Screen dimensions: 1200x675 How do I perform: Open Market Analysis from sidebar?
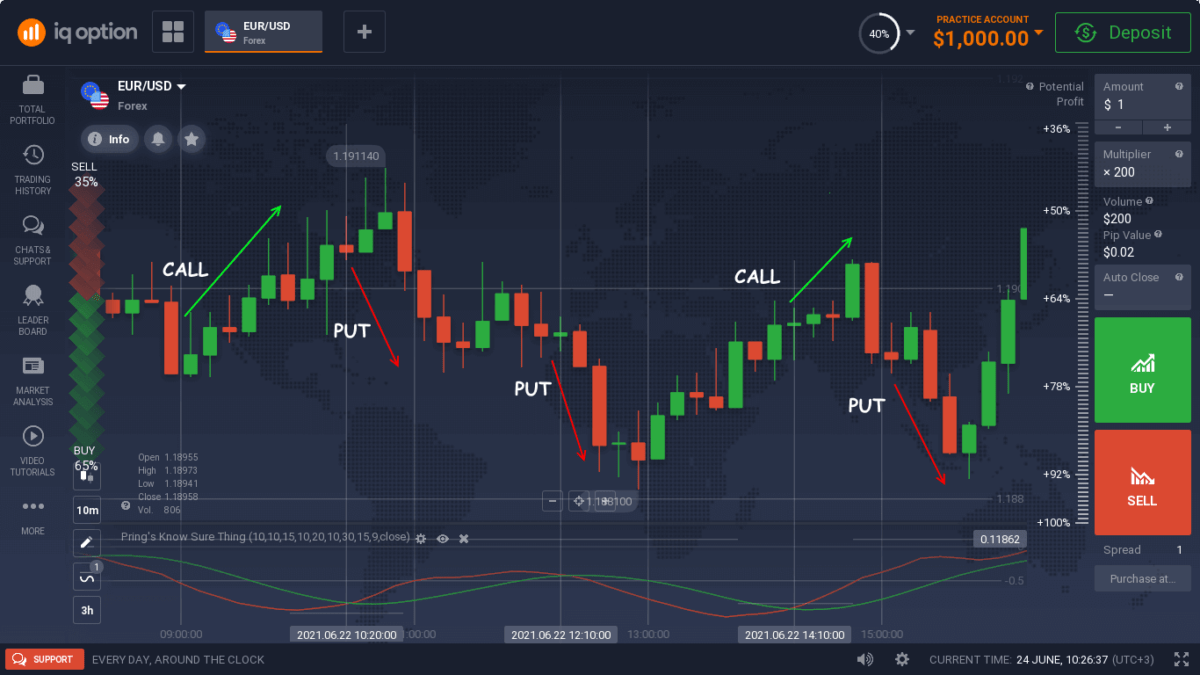pos(33,367)
